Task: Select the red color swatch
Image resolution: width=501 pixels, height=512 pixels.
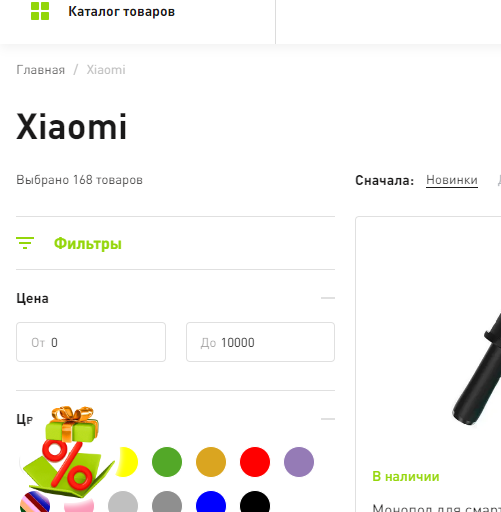Action: tap(255, 462)
